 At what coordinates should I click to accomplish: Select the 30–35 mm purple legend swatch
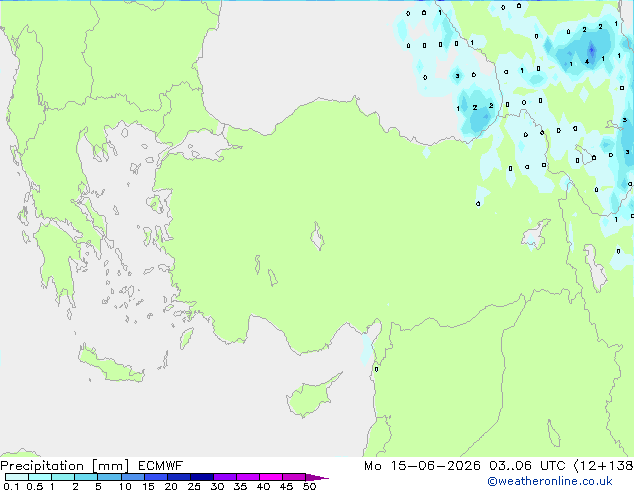point(225,477)
